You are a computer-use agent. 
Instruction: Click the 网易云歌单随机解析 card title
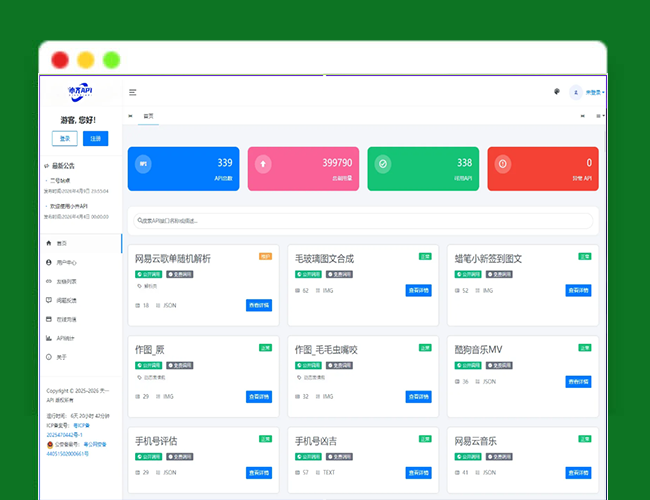[x=173, y=259]
